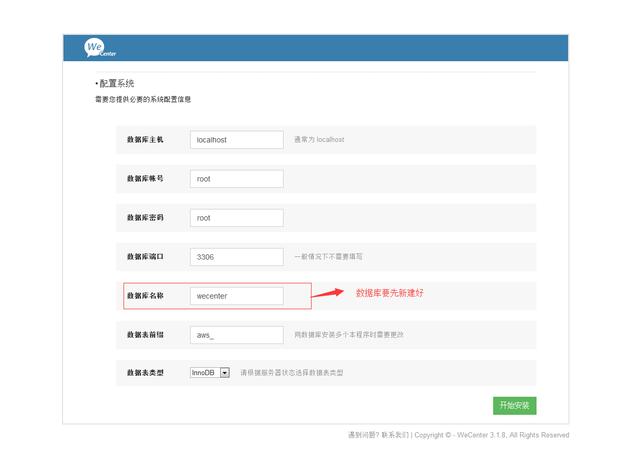This screenshot has width=640, height=458.
Task: Click the 数据库帐号 label
Action: tap(145, 178)
